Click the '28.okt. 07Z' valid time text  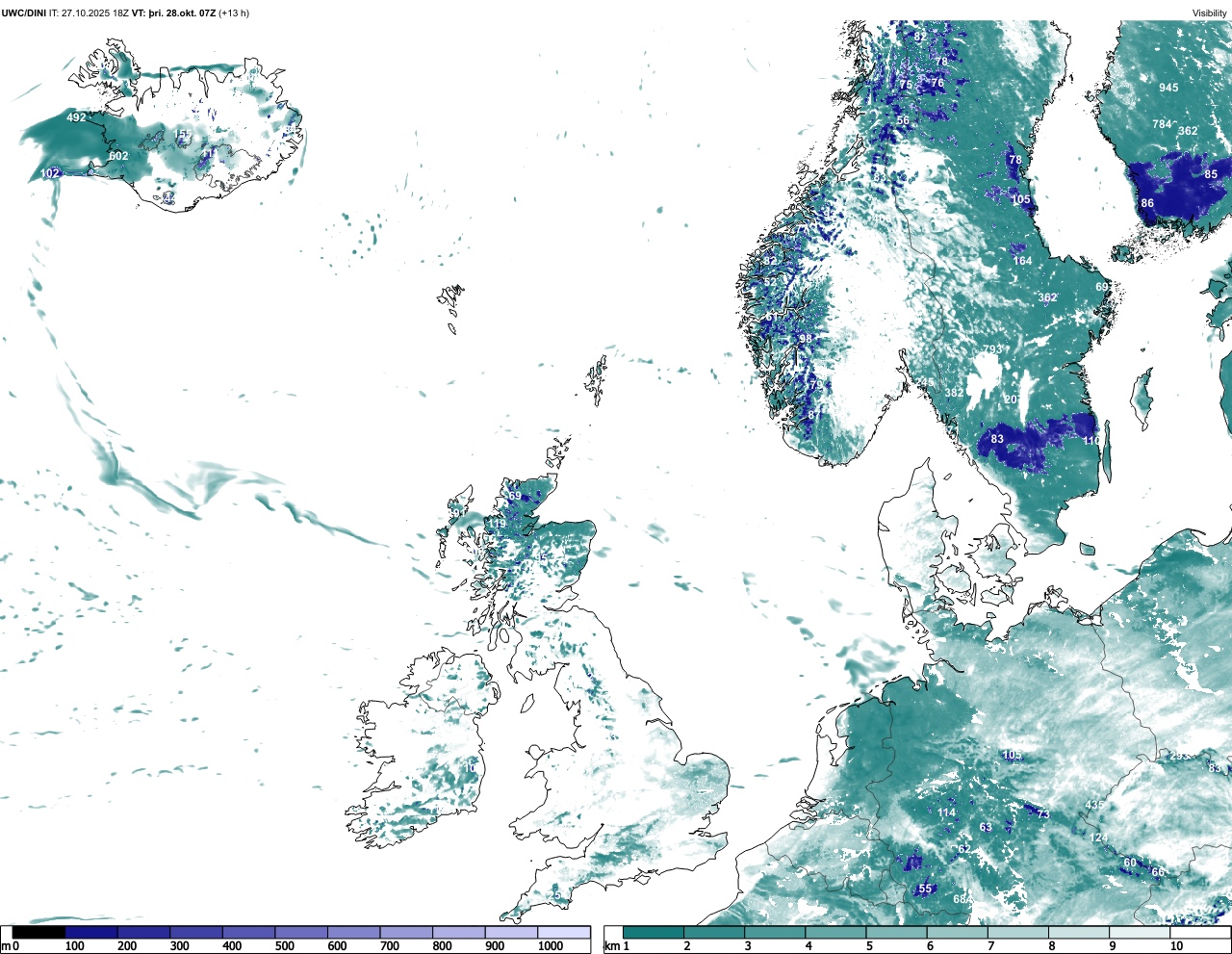tap(192, 13)
